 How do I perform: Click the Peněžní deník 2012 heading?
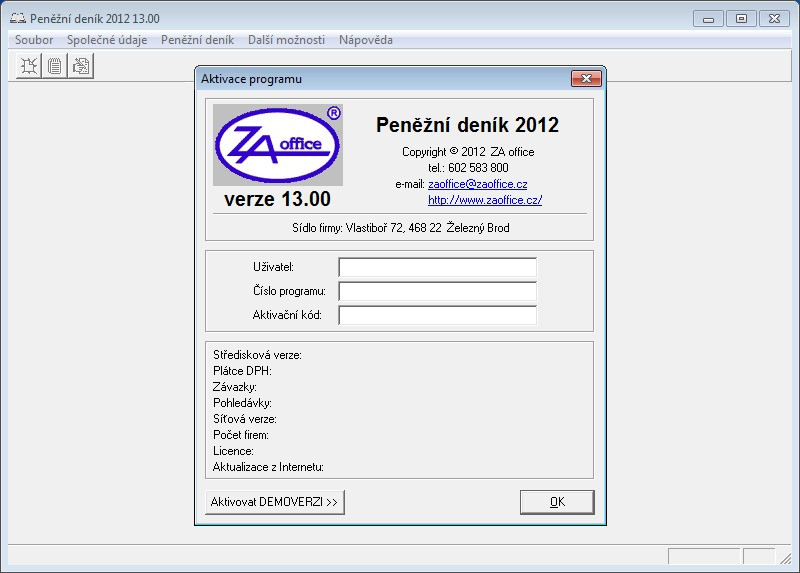click(x=467, y=125)
